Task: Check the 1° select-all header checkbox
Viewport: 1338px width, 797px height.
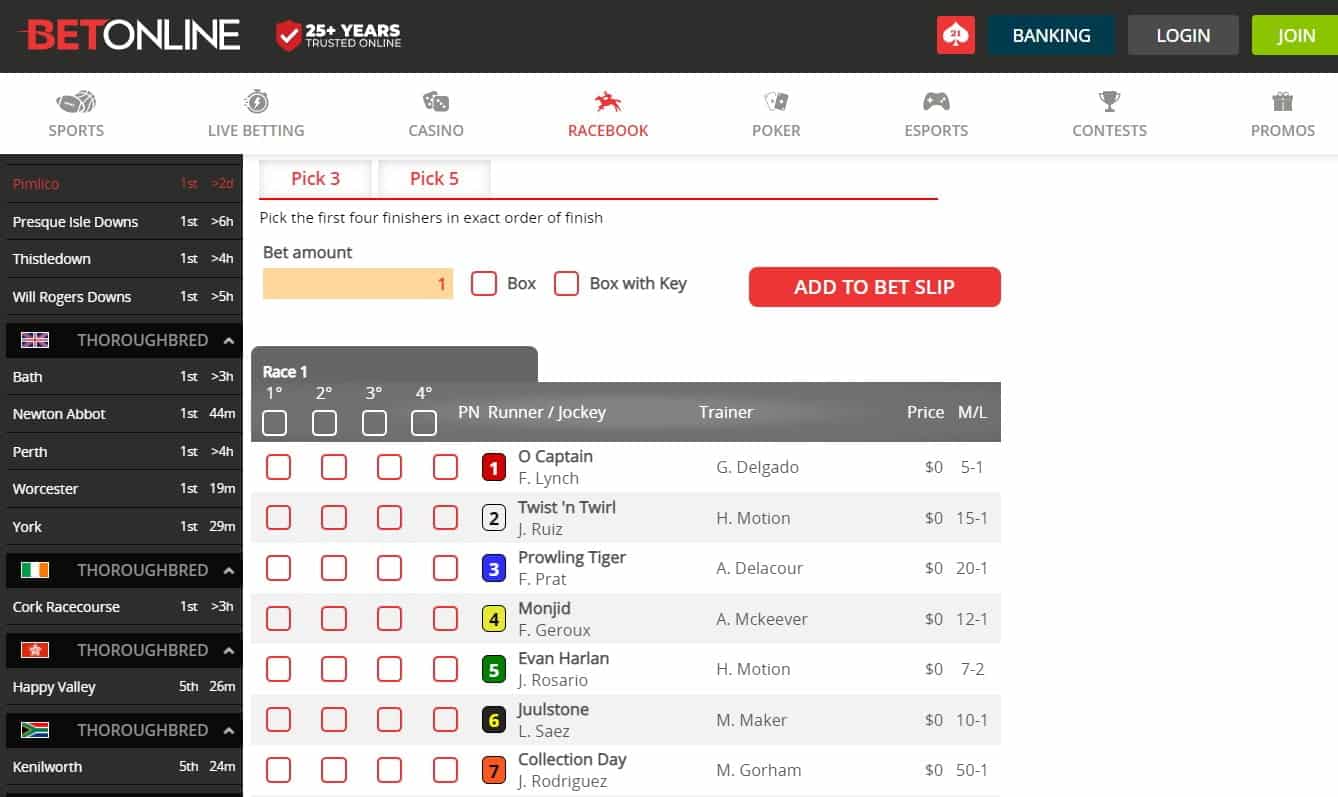Action: (275, 423)
